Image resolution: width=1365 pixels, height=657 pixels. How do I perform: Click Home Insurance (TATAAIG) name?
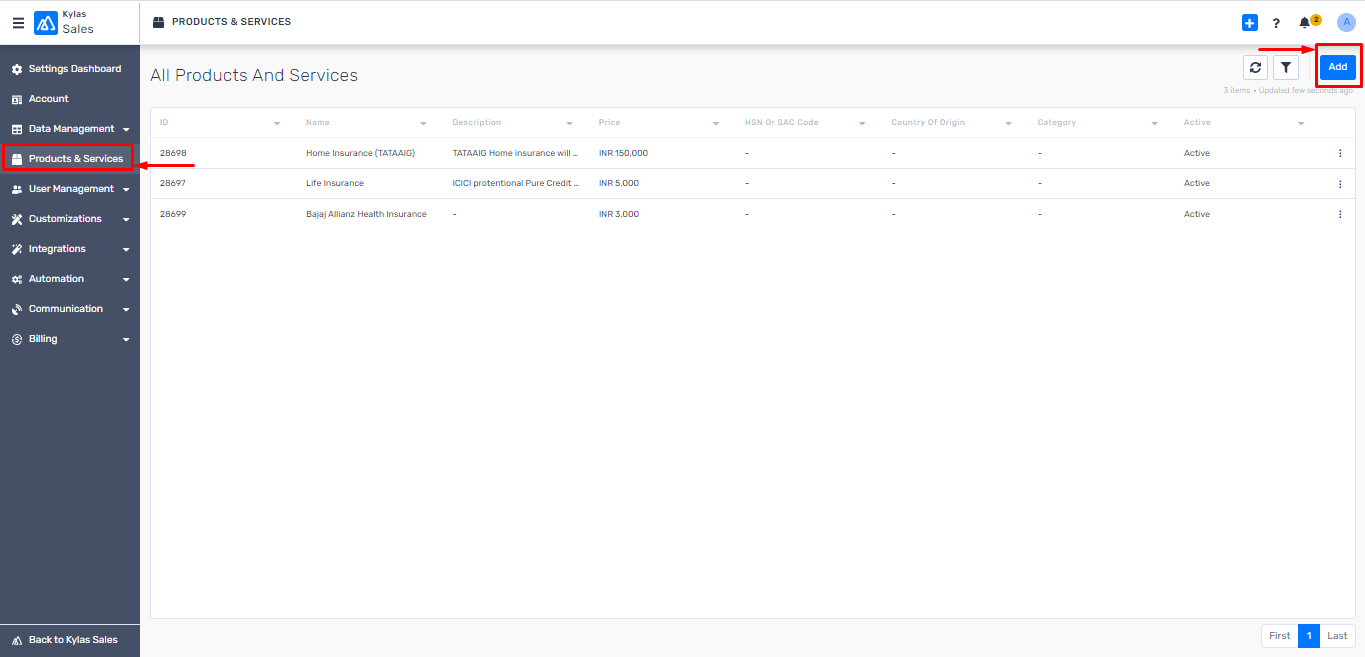point(360,153)
